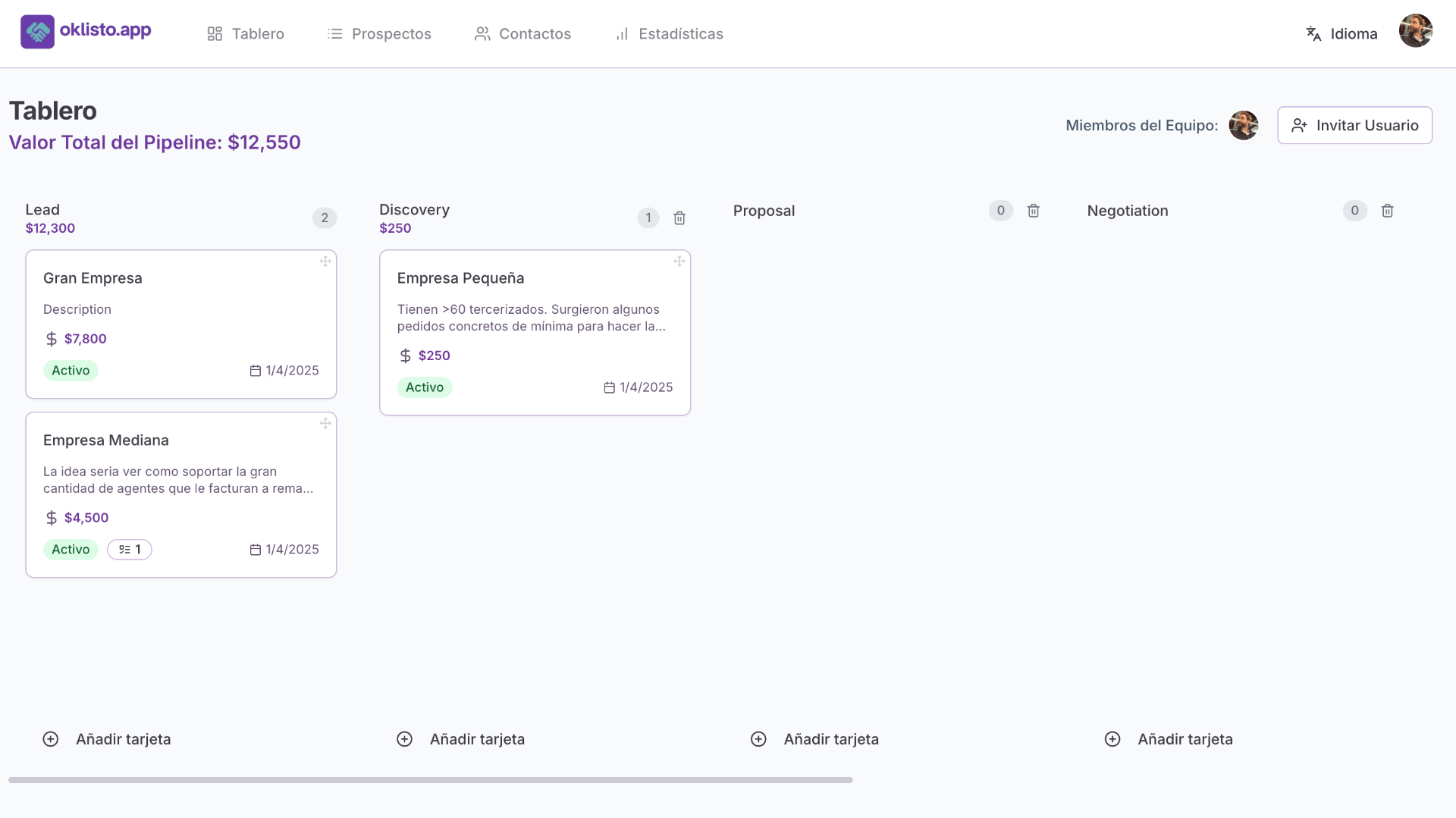The image size is (1456, 818).
Task: Grab the move handle on Gran Empresa card
Action: [x=325, y=262]
